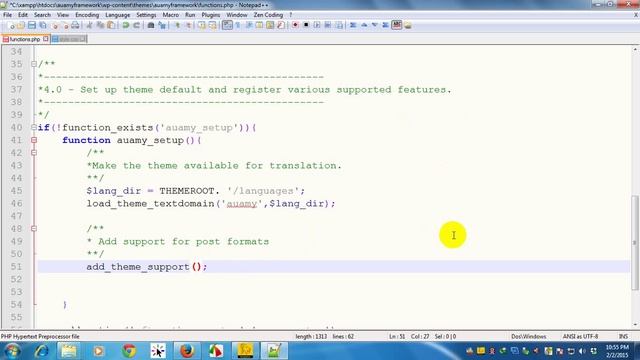Click the Print toolbar icon
This screenshot has height=360, width=640.
[76, 25]
